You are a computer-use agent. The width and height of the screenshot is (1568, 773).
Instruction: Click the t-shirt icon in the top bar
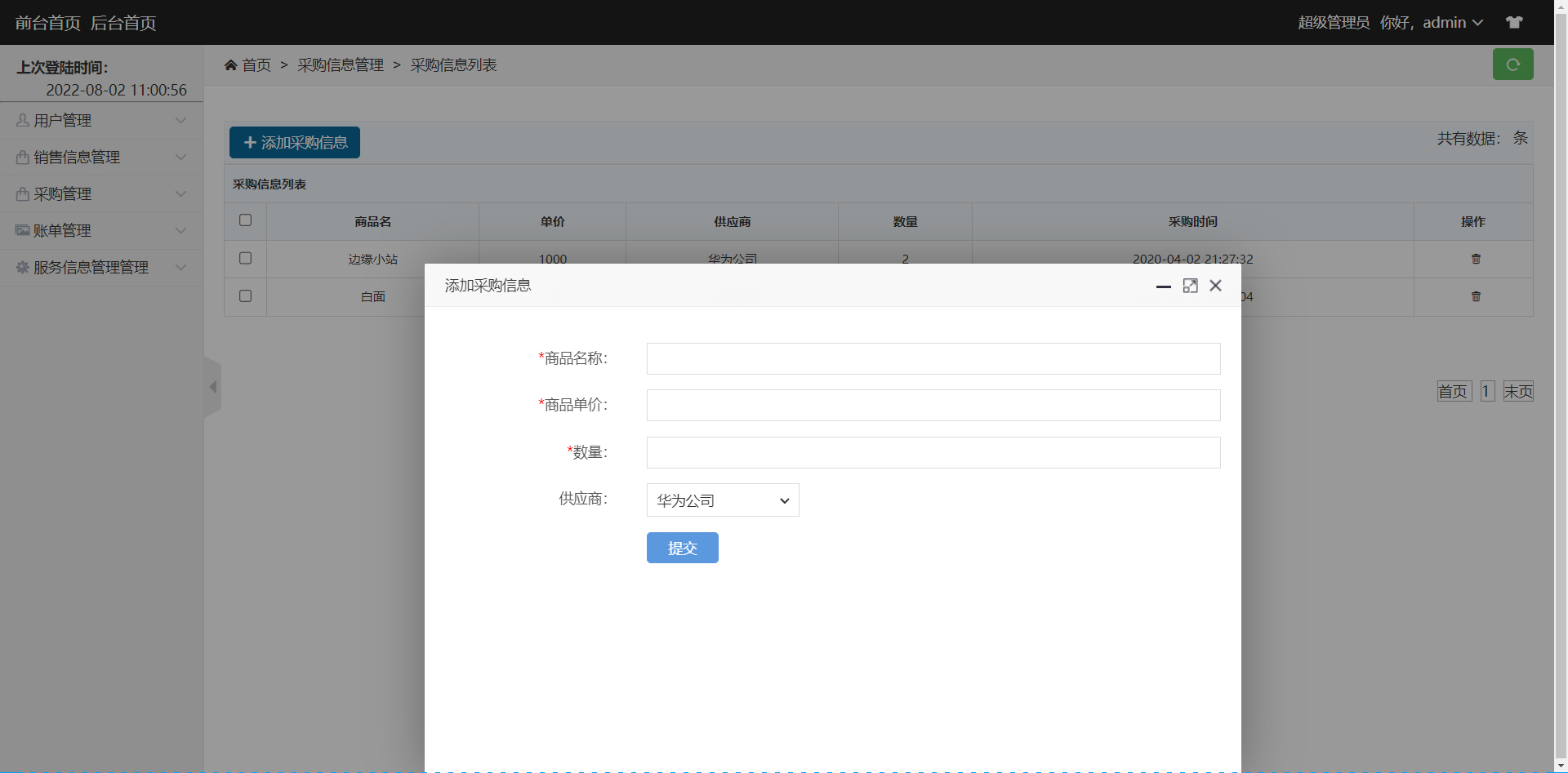click(1515, 22)
